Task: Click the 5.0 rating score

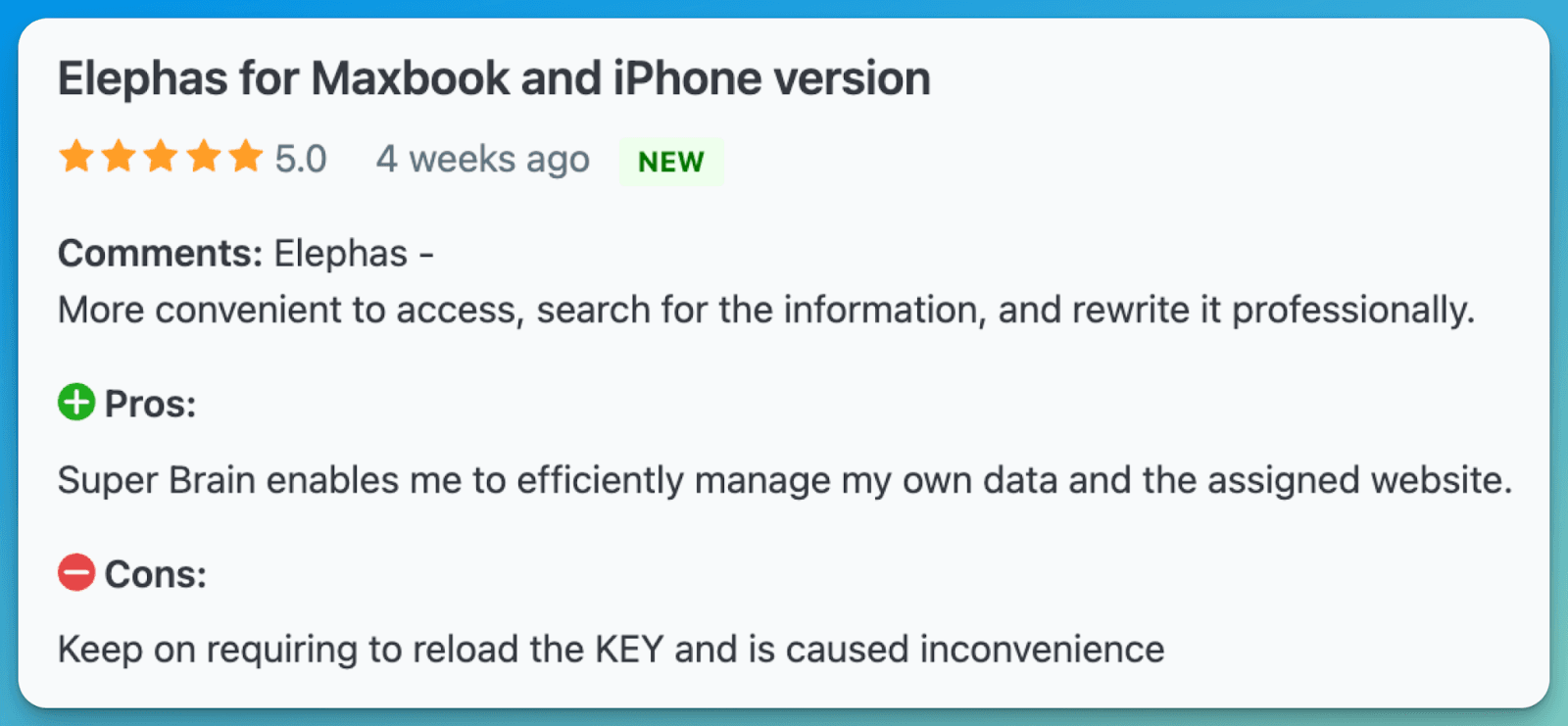Action: tap(301, 159)
